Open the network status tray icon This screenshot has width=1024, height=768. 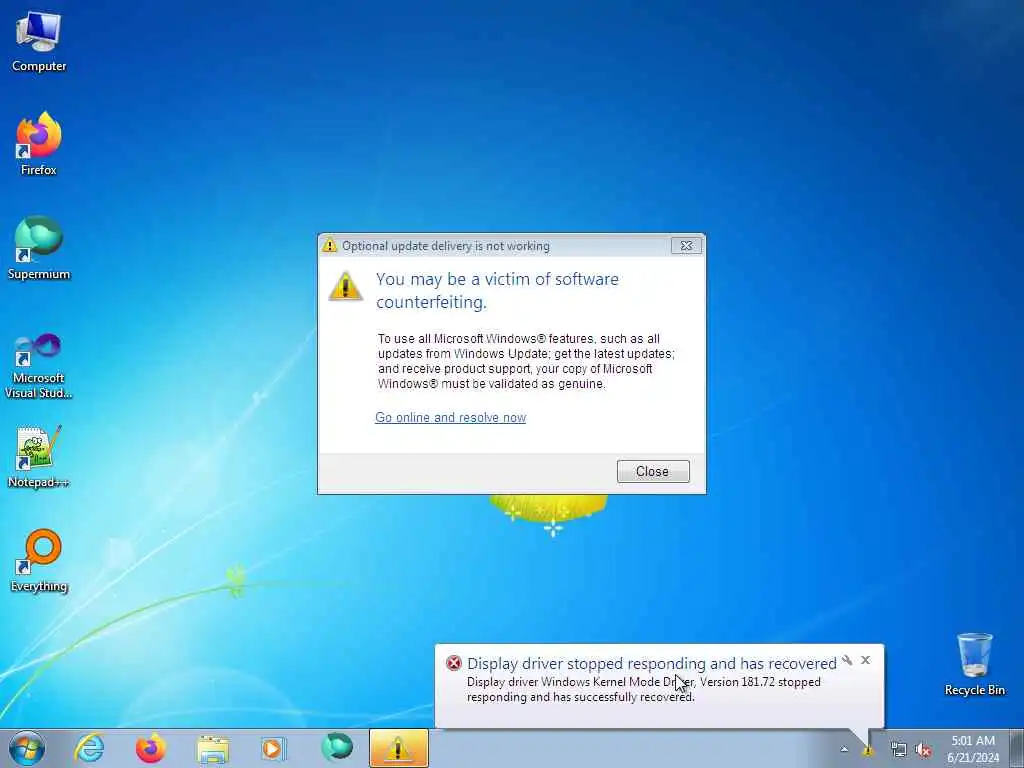pyautogui.click(x=899, y=750)
